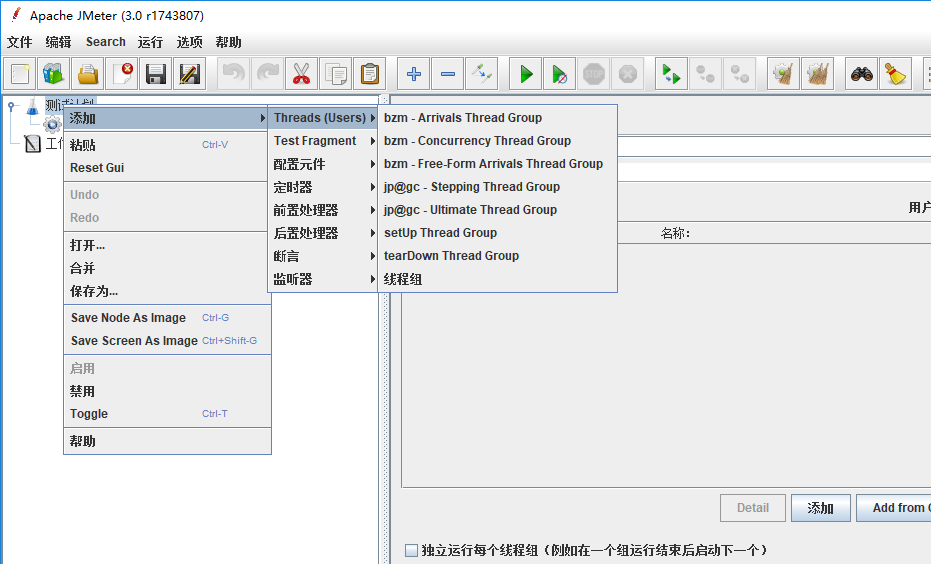Open the 编辑 menu

[58, 42]
